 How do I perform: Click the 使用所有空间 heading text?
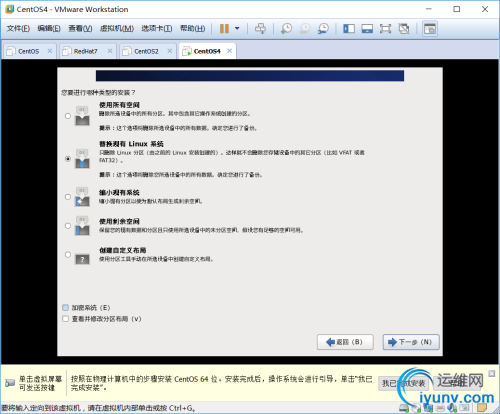click(x=119, y=105)
